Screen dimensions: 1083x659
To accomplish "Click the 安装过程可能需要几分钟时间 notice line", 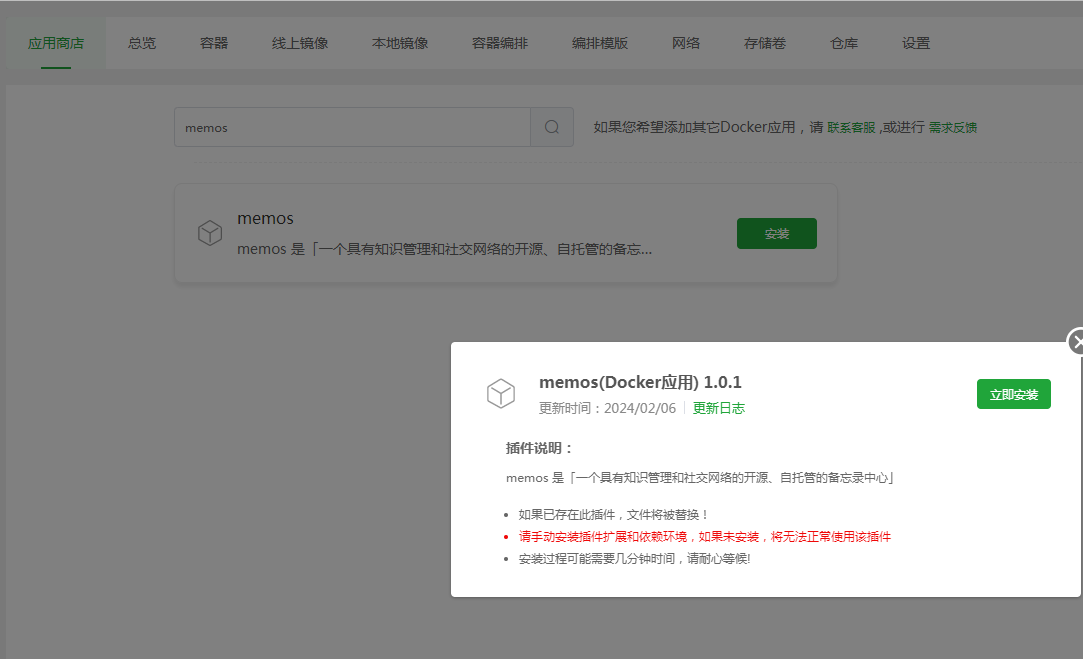I will click(x=634, y=559).
